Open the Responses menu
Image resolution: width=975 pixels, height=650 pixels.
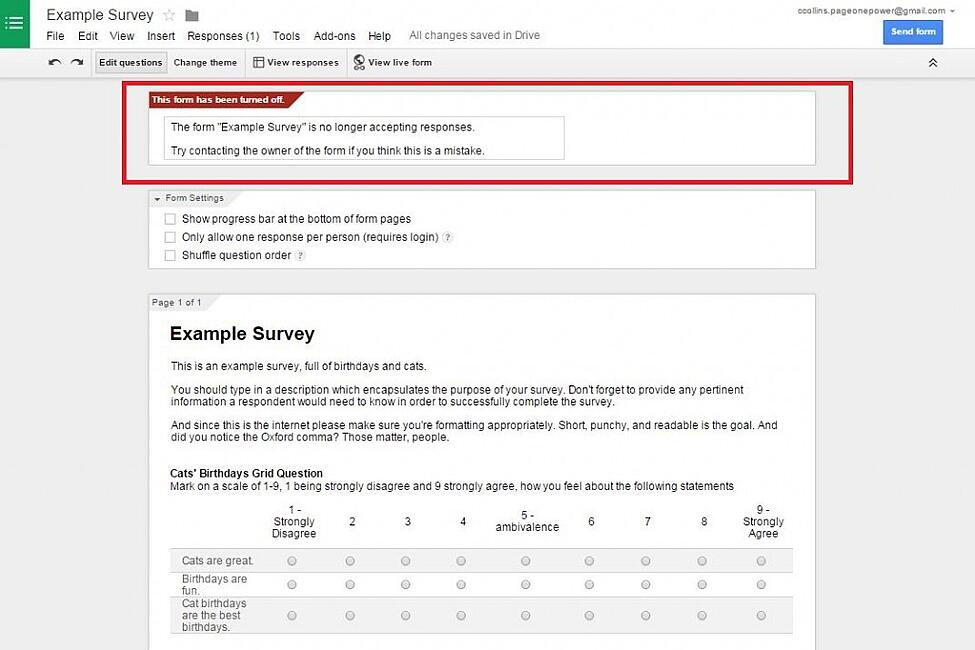click(223, 35)
